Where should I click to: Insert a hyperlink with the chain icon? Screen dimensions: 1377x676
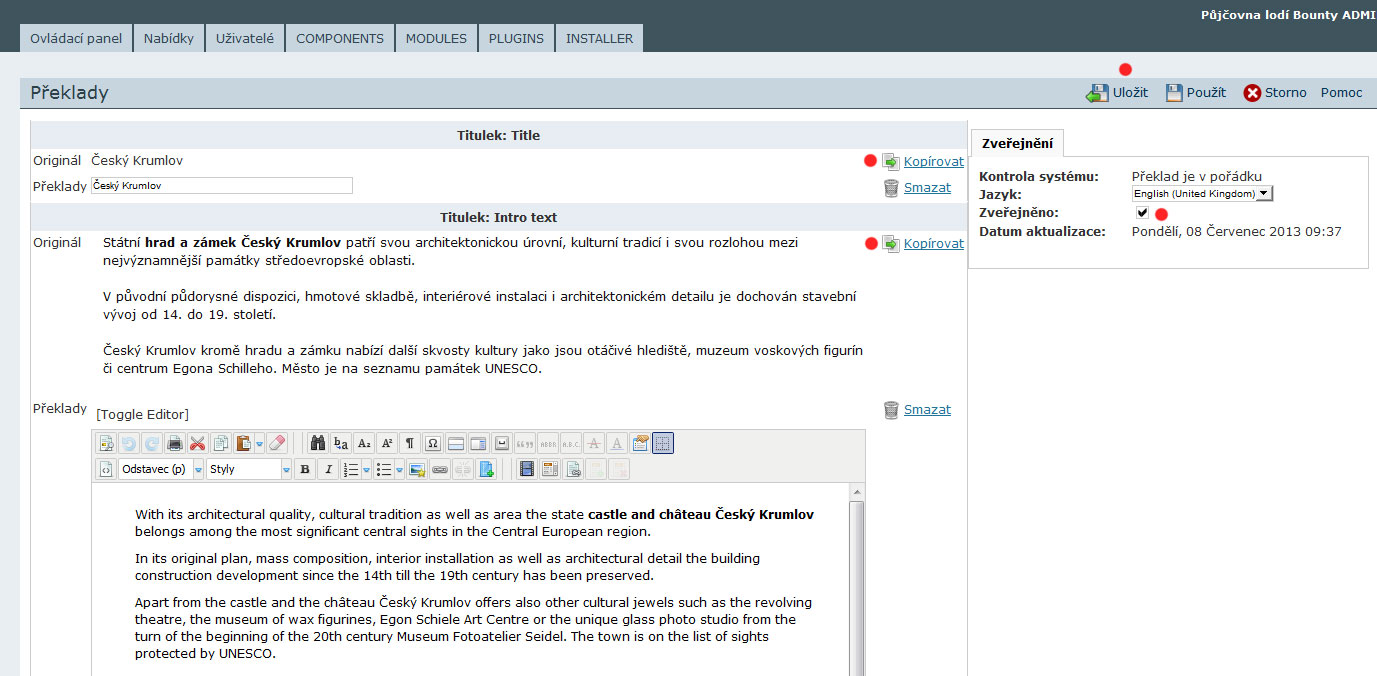pos(440,469)
